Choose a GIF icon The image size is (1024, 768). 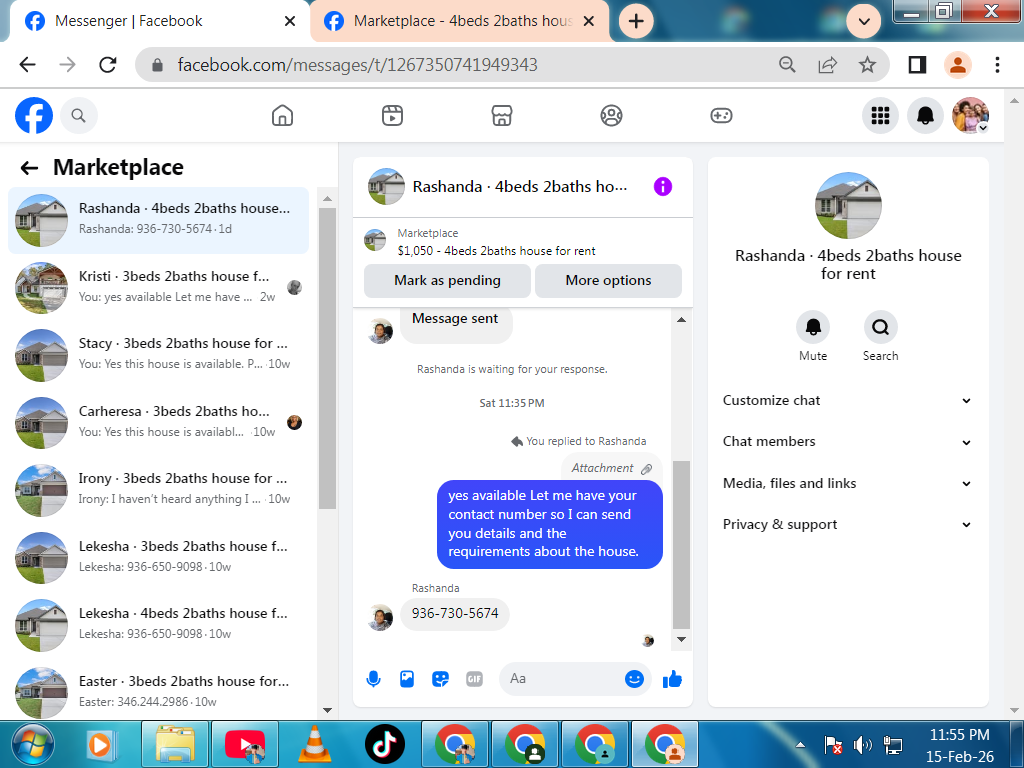pos(475,679)
